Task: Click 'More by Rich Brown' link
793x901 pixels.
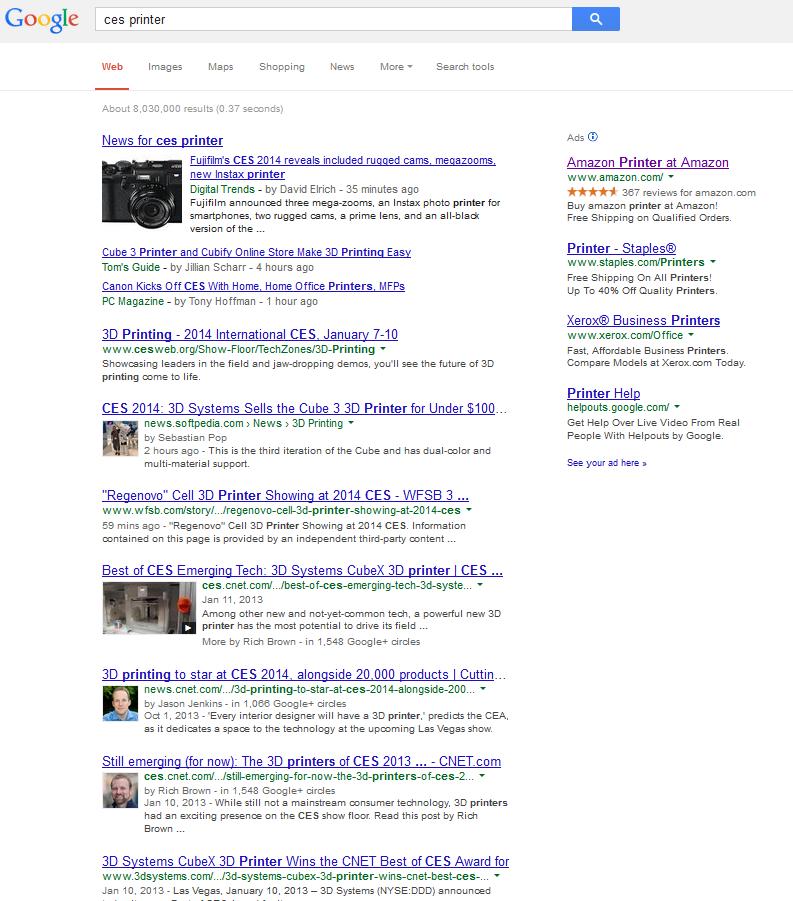Action: point(249,641)
